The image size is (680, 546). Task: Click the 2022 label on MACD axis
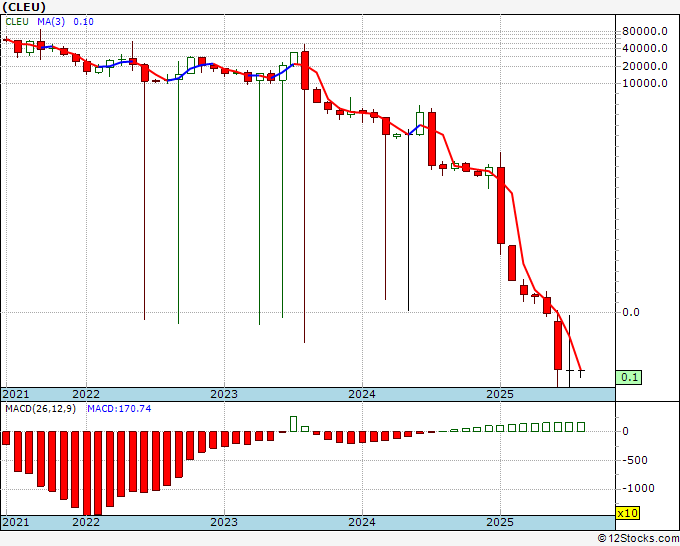[x=86, y=522]
